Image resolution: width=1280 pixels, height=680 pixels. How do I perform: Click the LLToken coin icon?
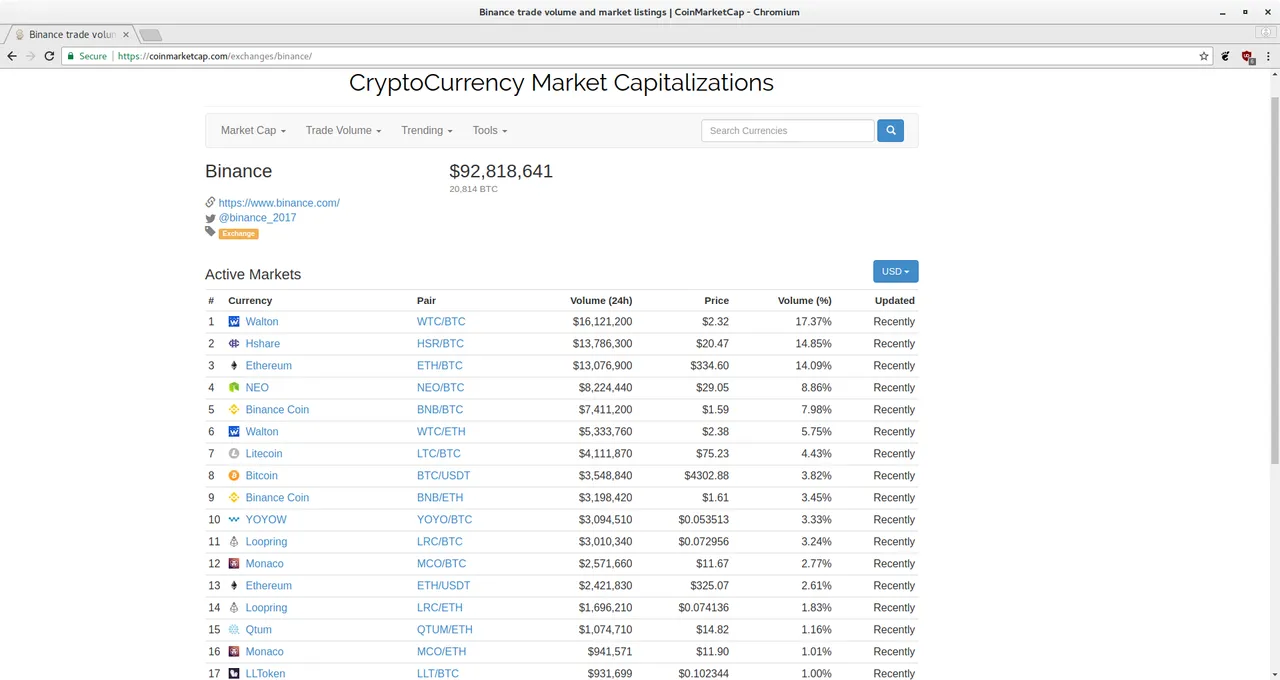[234, 674]
